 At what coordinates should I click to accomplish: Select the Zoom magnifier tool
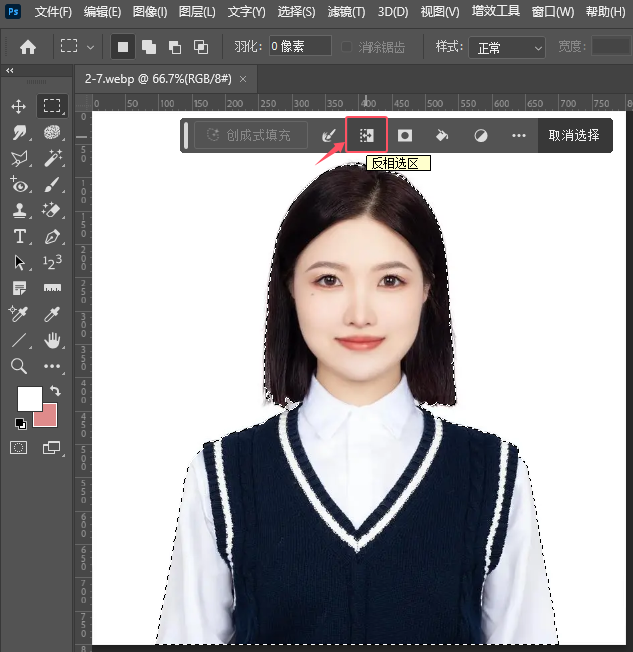[x=19, y=366]
